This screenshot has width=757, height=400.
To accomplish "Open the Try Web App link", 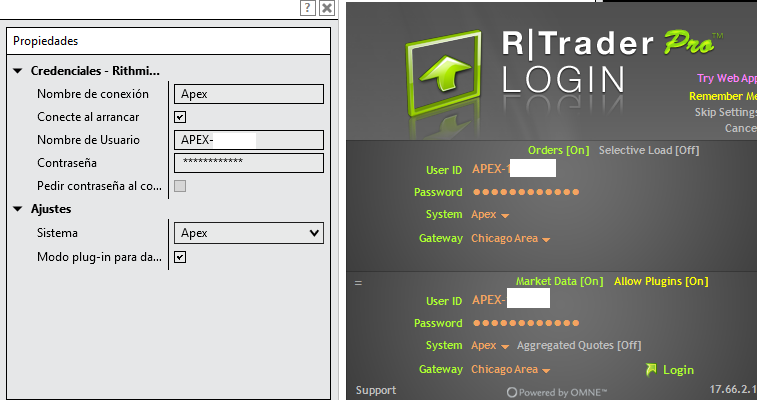I will coord(727,78).
